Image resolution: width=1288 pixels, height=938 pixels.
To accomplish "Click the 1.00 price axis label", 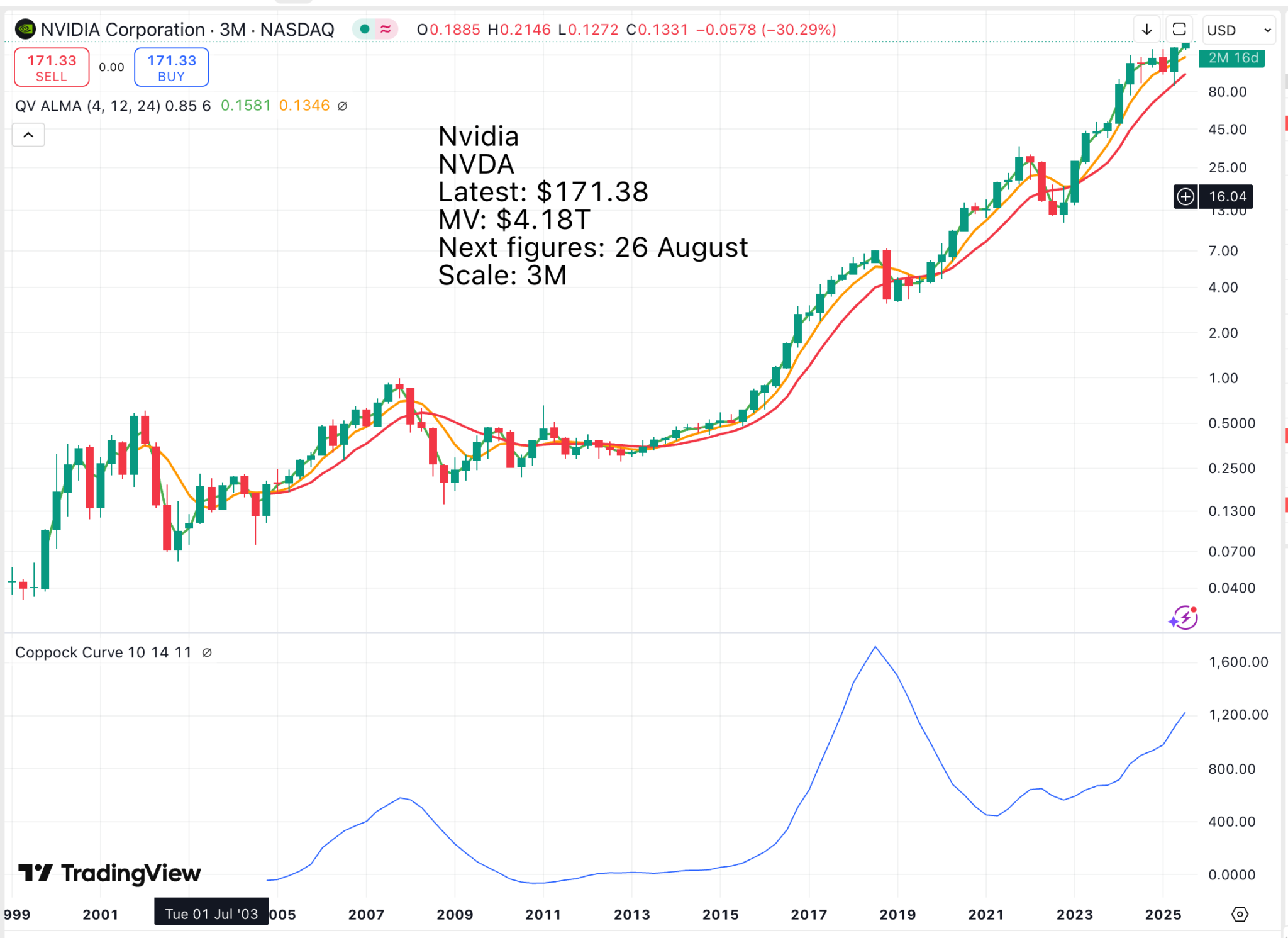I will pos(1223,378).
